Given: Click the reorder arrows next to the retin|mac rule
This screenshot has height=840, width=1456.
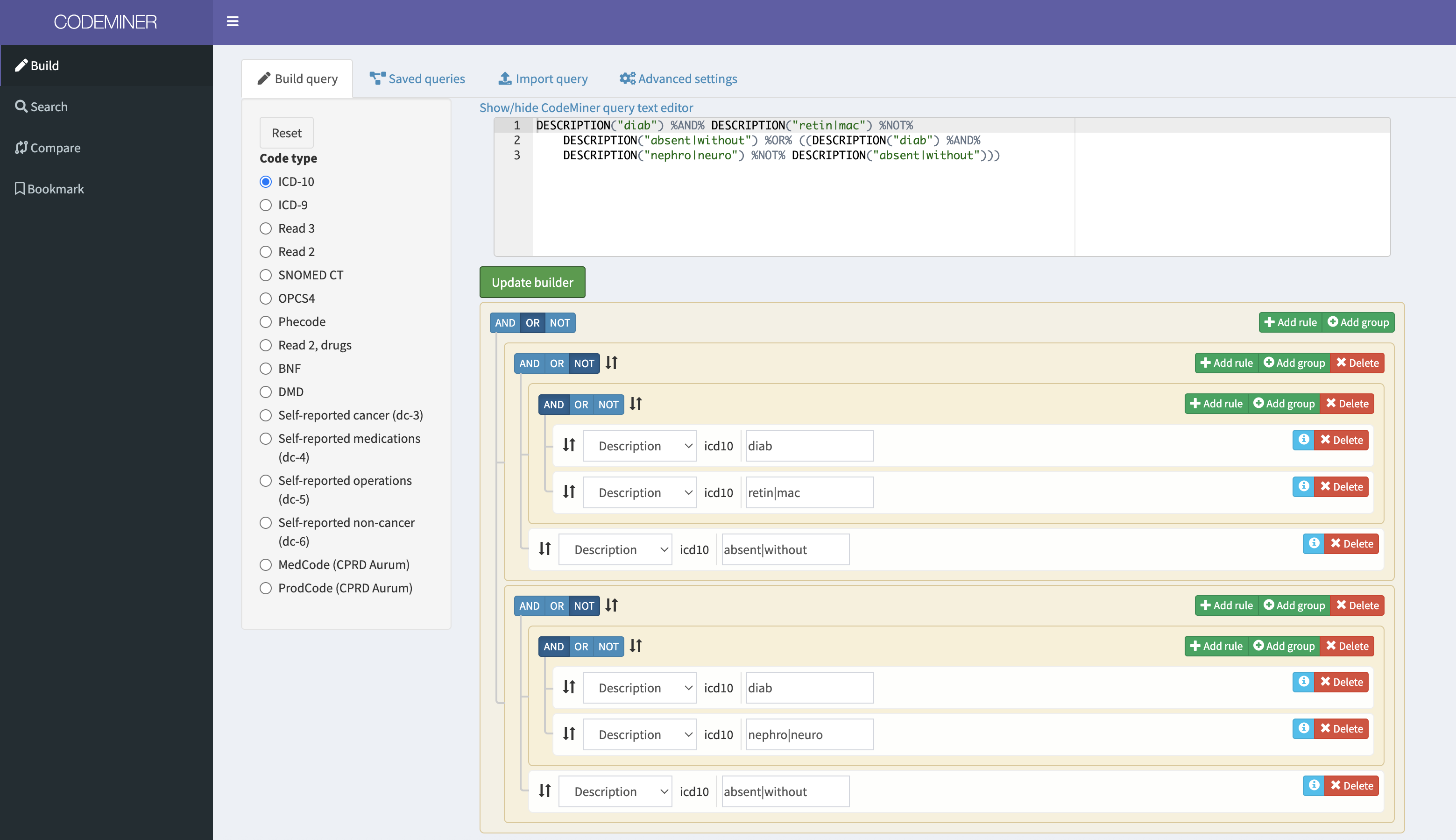Looking at the screenshot, I should tap(569, 491).
